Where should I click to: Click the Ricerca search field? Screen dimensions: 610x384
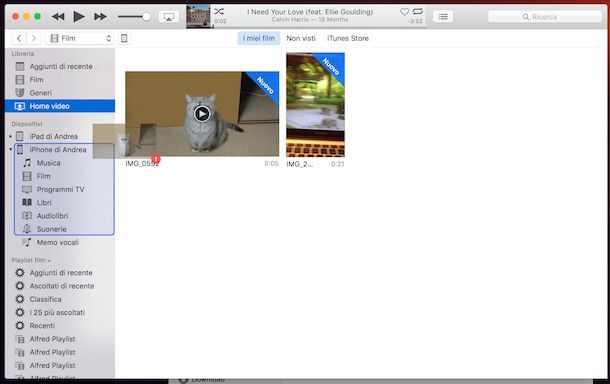click(545, 17)
